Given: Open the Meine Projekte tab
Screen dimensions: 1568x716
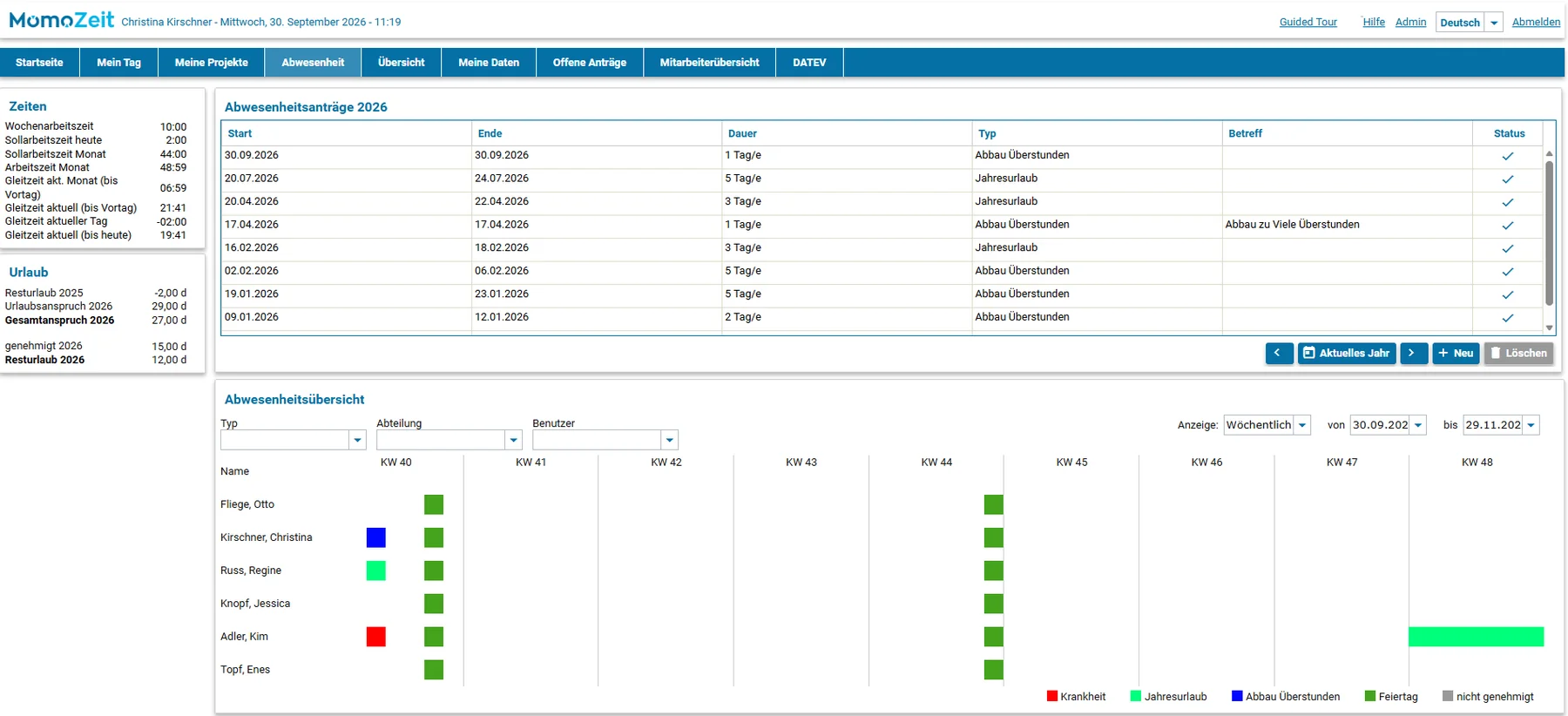Looking at the screenshot, I should click(x=212, y=63).
